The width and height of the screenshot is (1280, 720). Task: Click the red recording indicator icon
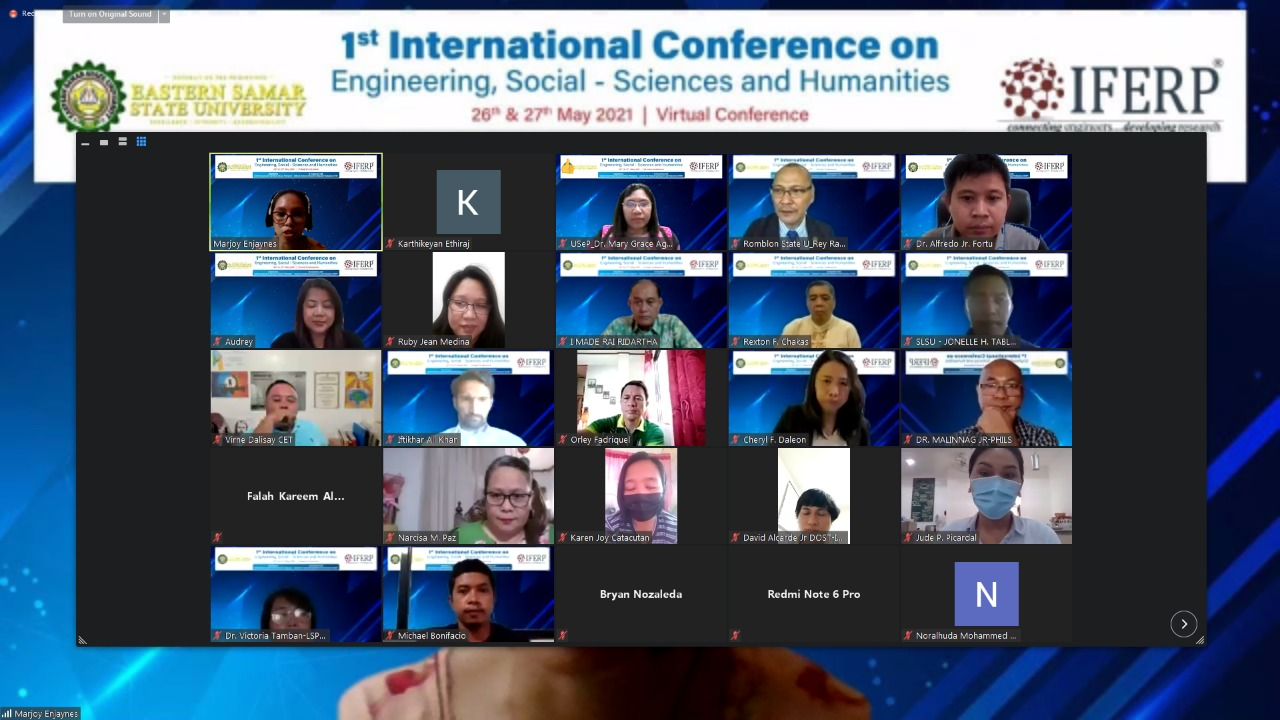coord(13,14)
